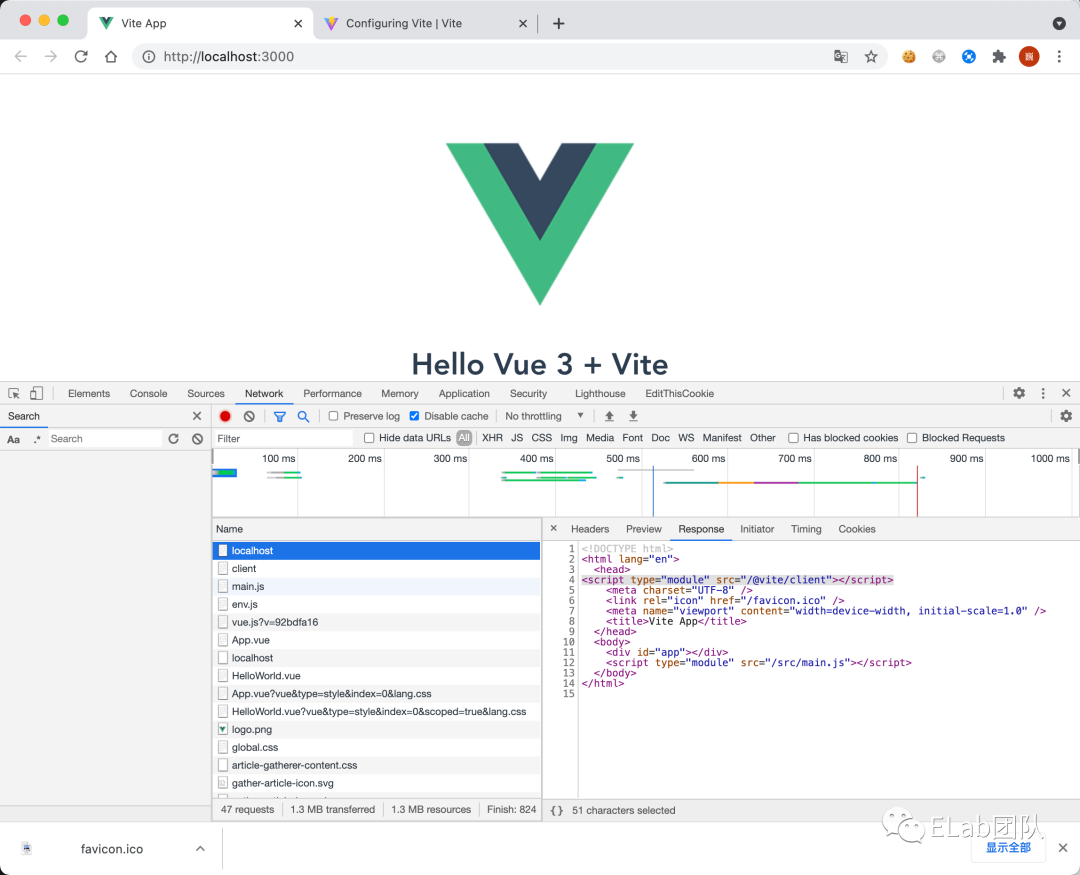Open the site info icon in address bar
This screenshot has height=875, width=1080.
tap(148, 56)
